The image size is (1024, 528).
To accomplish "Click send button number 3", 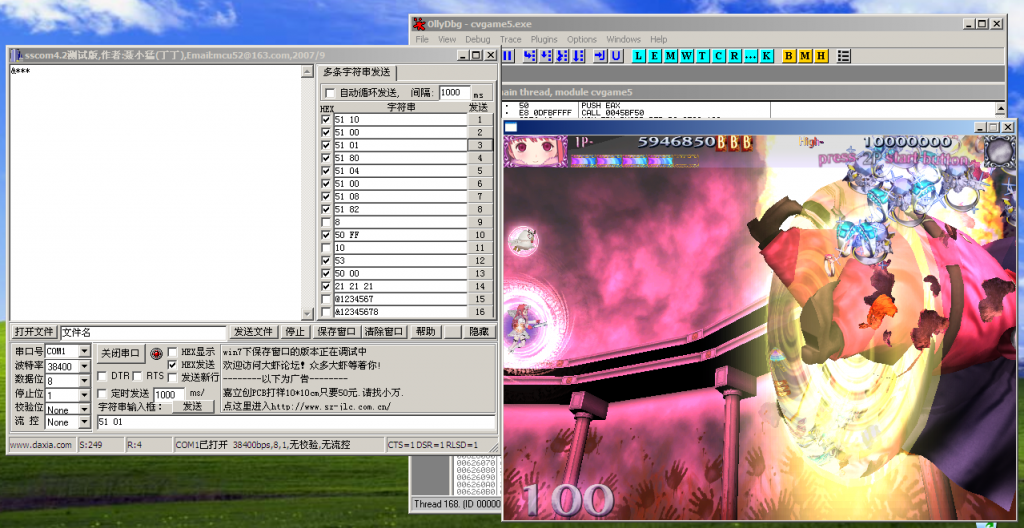I will 480,145.
